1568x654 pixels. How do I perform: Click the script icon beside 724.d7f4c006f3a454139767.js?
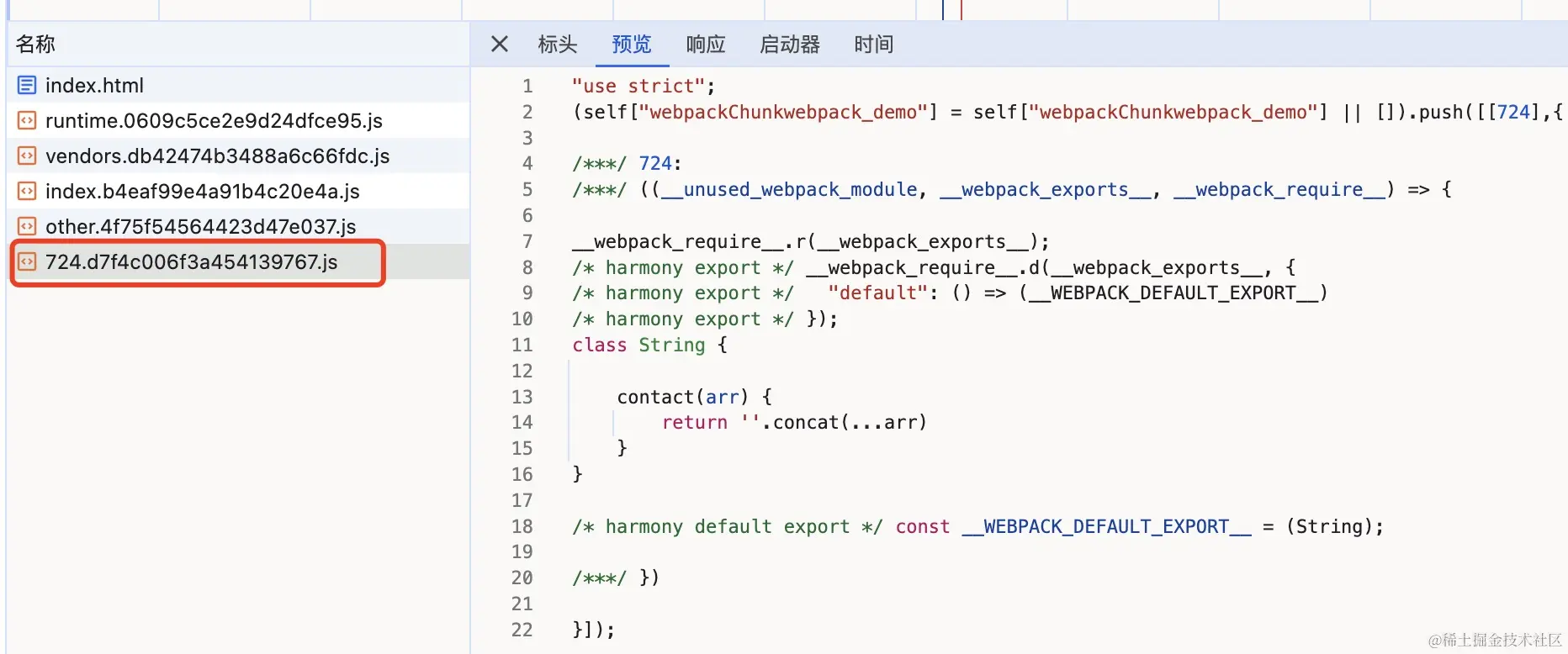(x=27, y=261)
